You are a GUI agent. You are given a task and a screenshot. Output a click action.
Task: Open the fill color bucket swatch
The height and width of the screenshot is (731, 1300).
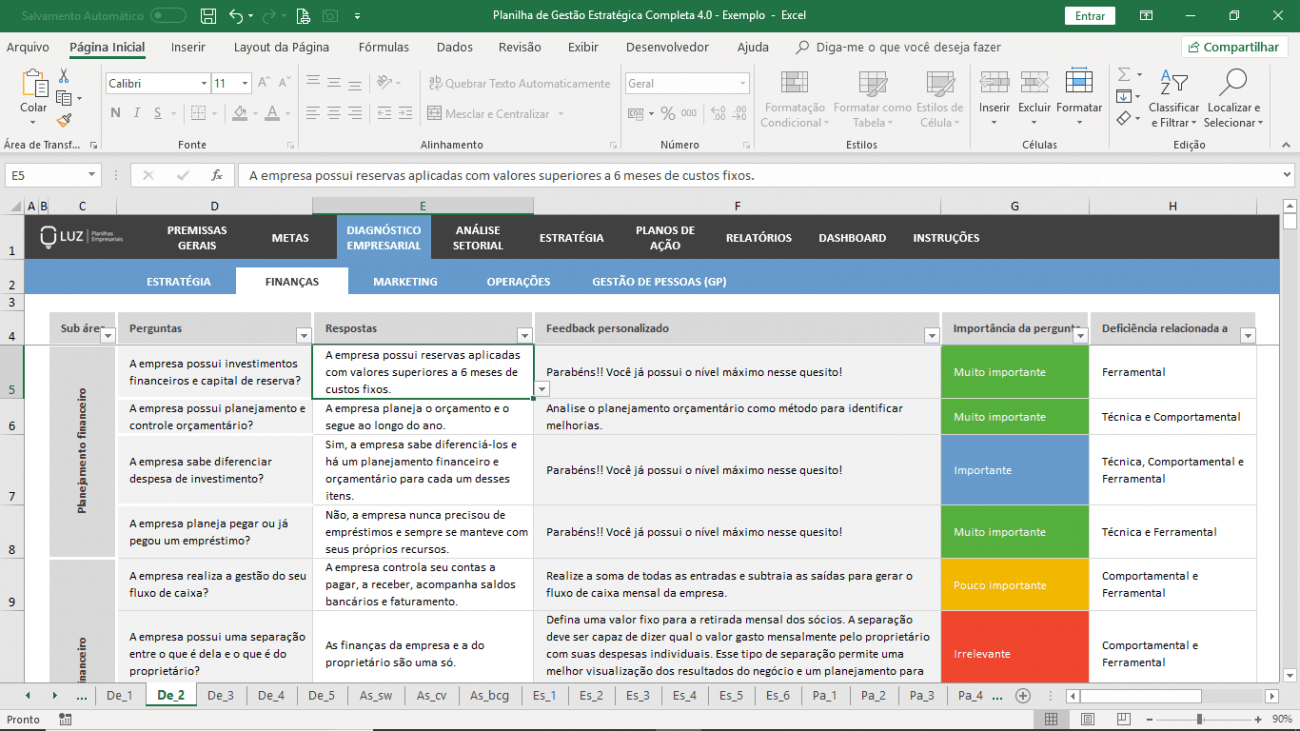(238, 114)
